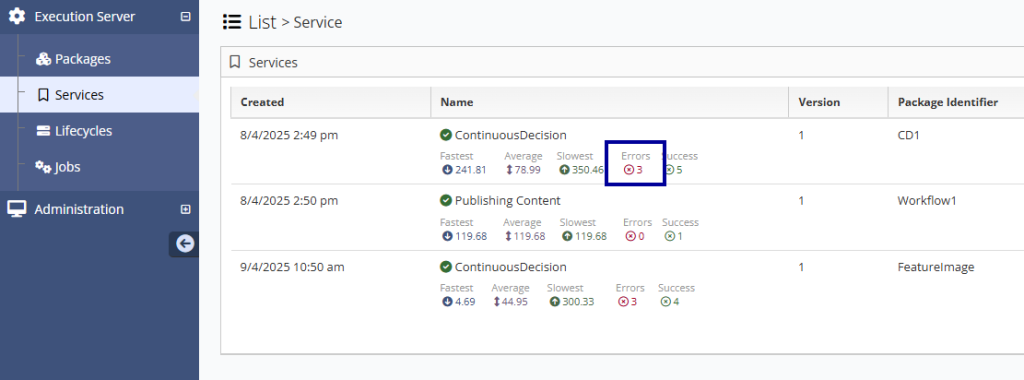Click the Administration menu label

click(79, 209)
